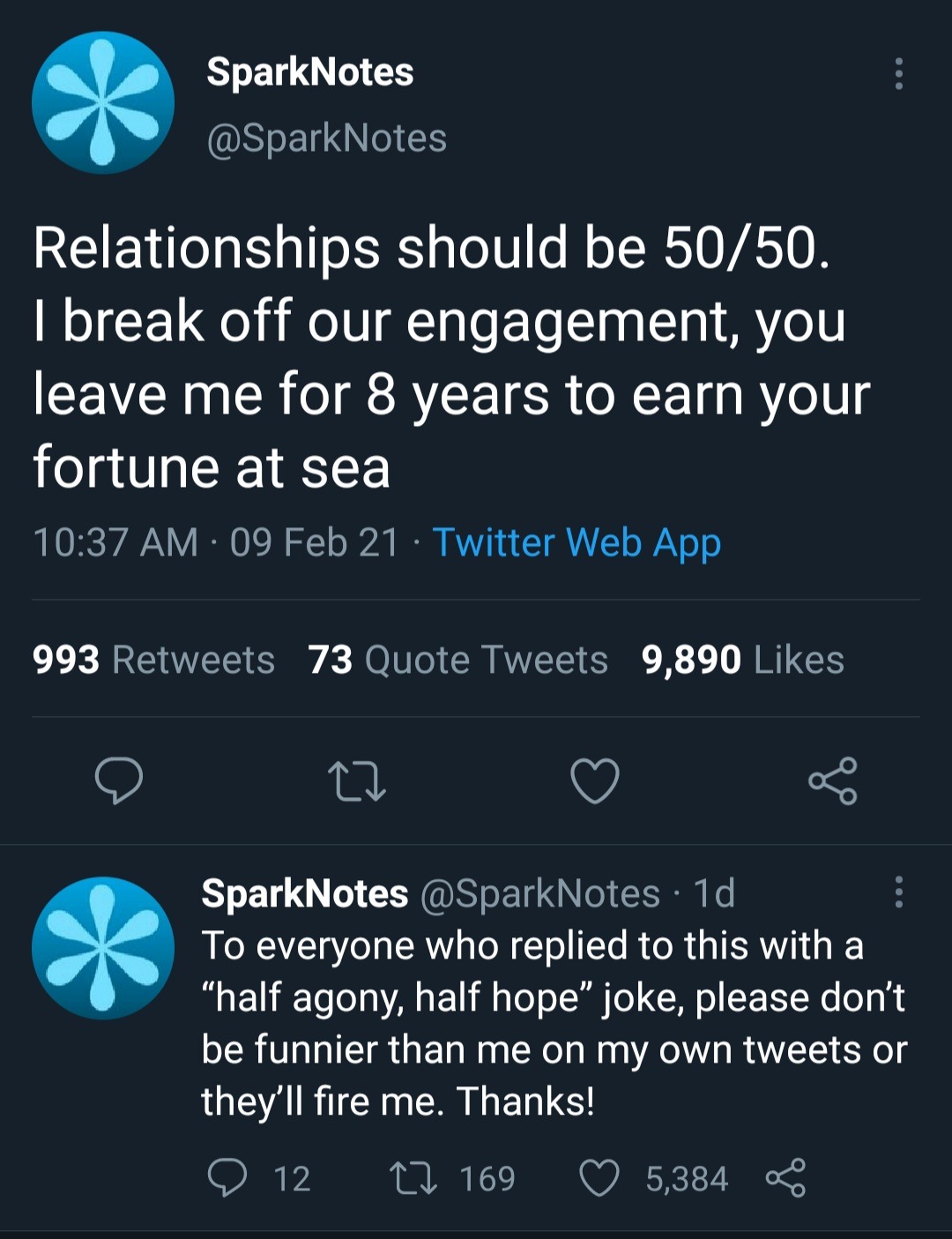Image resolution: width=952 pixels, height=1239 pixels.
Task: Like the main tweet with heart icon
Action: (x=595, y=780)
